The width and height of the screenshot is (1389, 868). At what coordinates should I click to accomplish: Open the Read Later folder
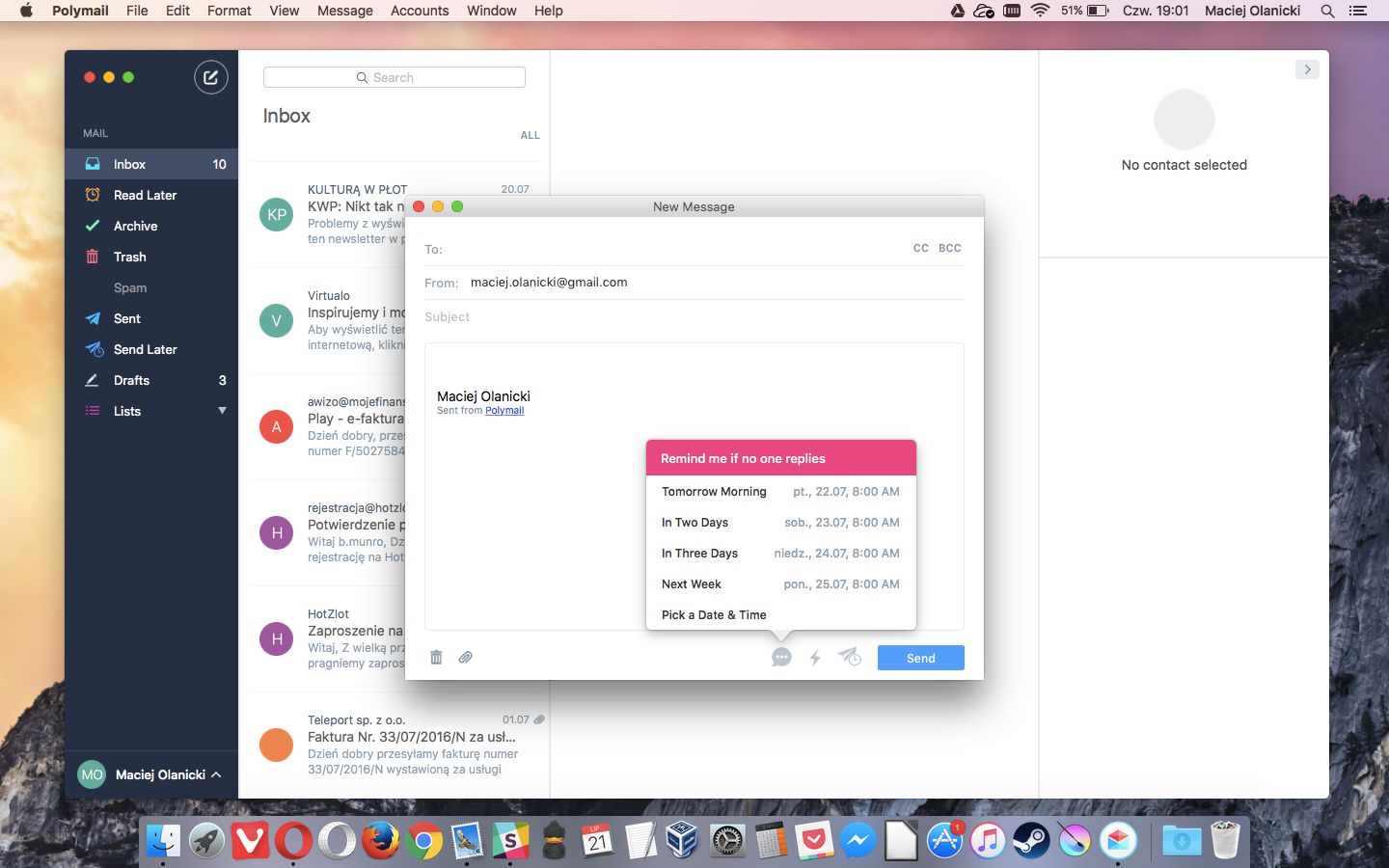click(x=151, y=195)
